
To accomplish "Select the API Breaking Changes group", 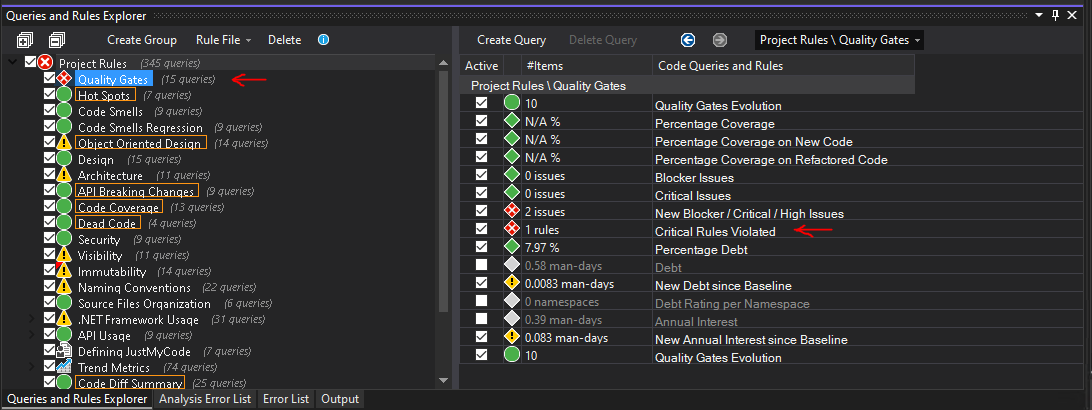I will [136, 191].
